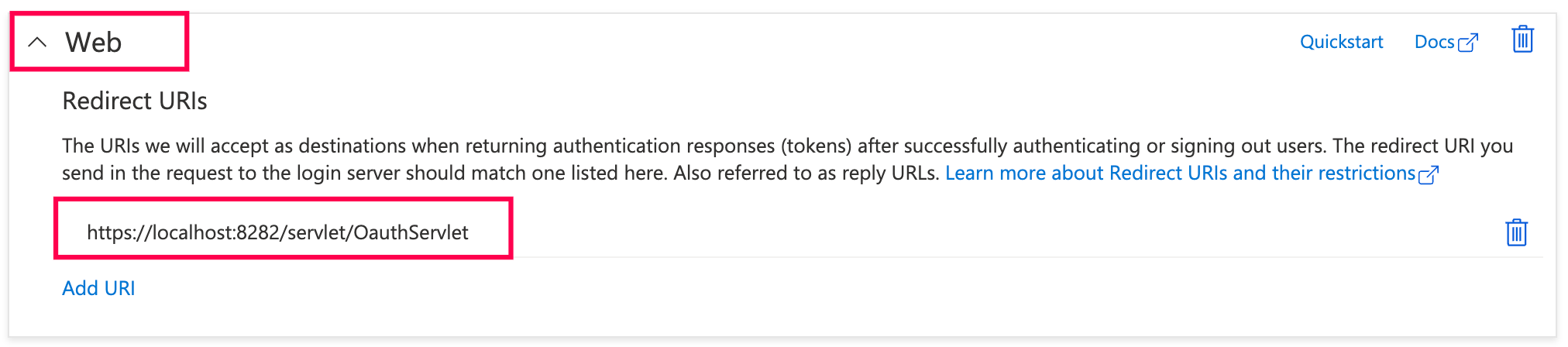
Task: Click the Redirect URIs heading
Action: [x=135, y=101]
